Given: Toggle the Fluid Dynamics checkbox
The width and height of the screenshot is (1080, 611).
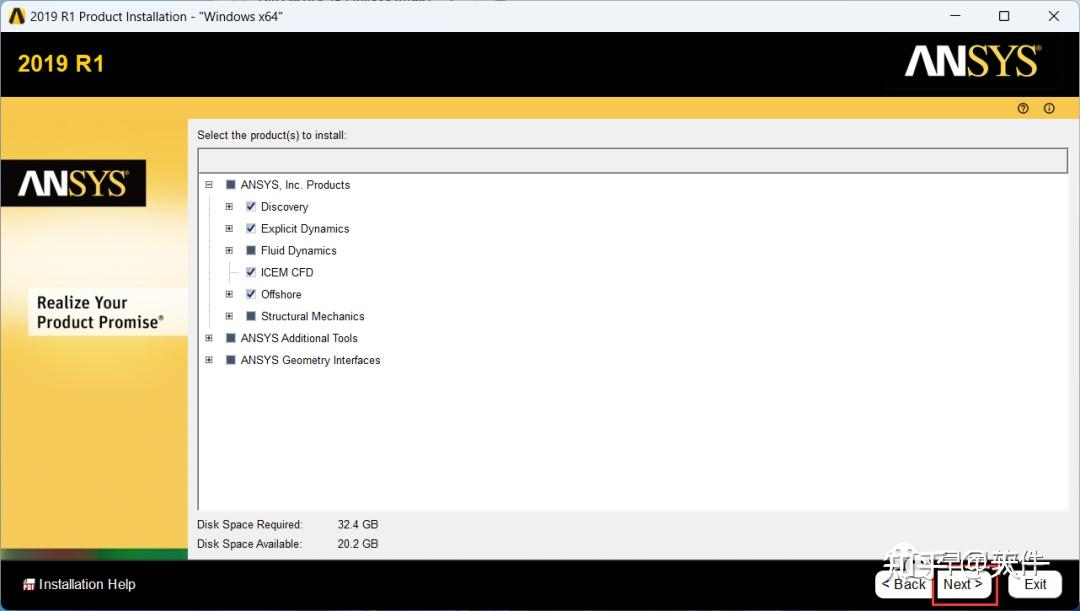Looking at the screenshot, I should (x=251, y=250).
